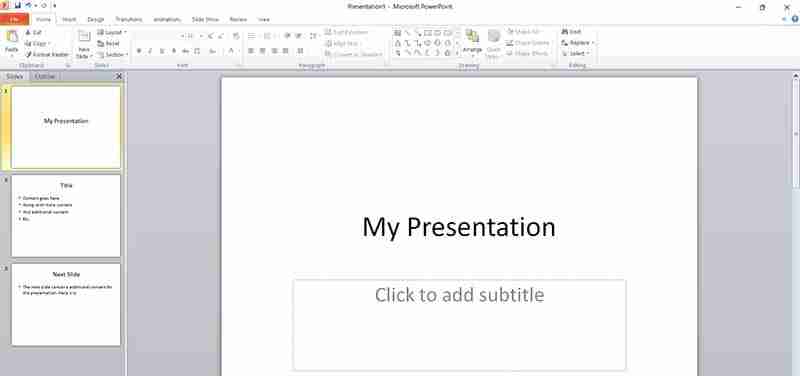
Task: Clear all text formatting
Action: tap(236, 36)
